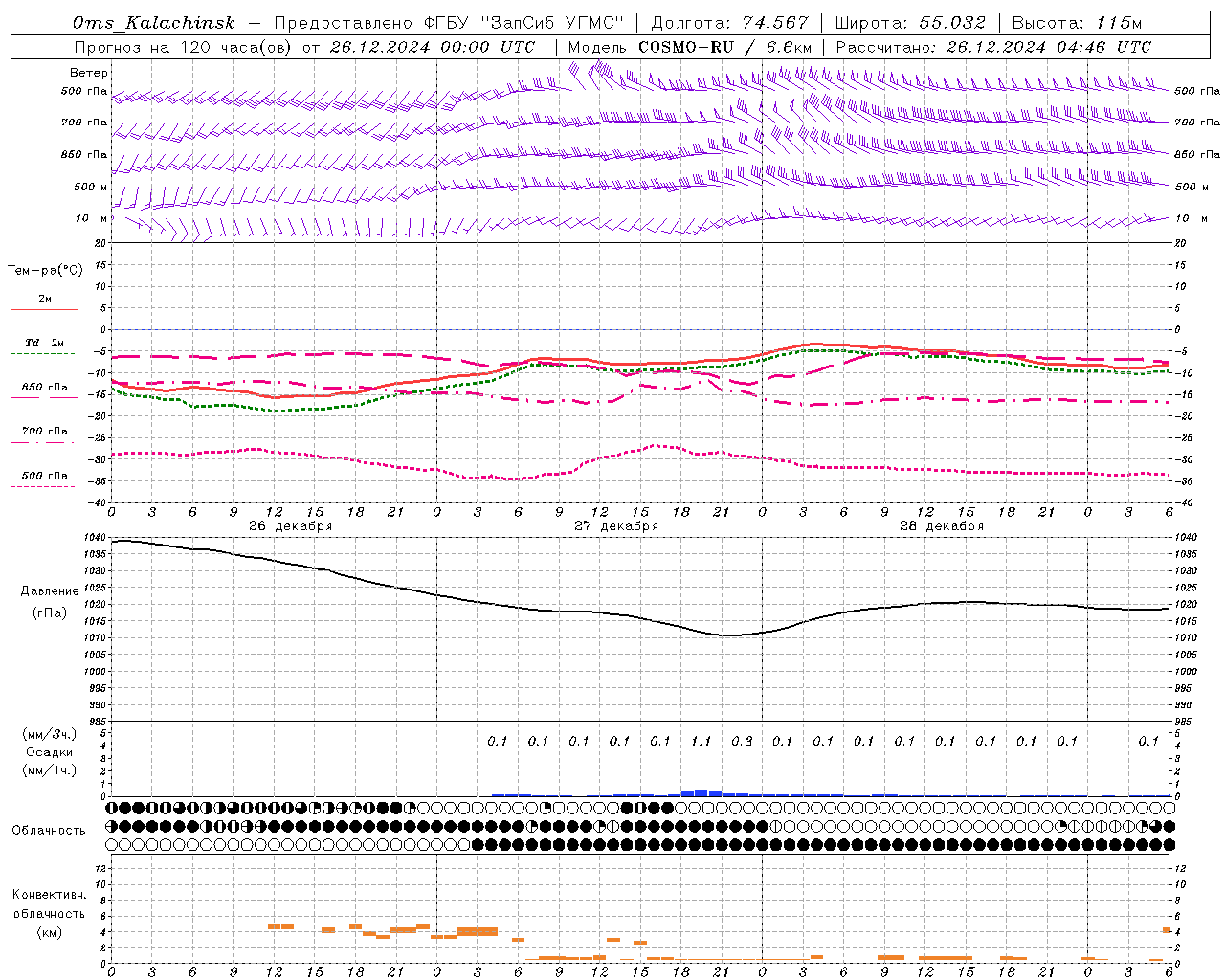Select the Прогноз на 120 часа(ов) text
Screen dimensions: 1225x980
pos(184,47)
